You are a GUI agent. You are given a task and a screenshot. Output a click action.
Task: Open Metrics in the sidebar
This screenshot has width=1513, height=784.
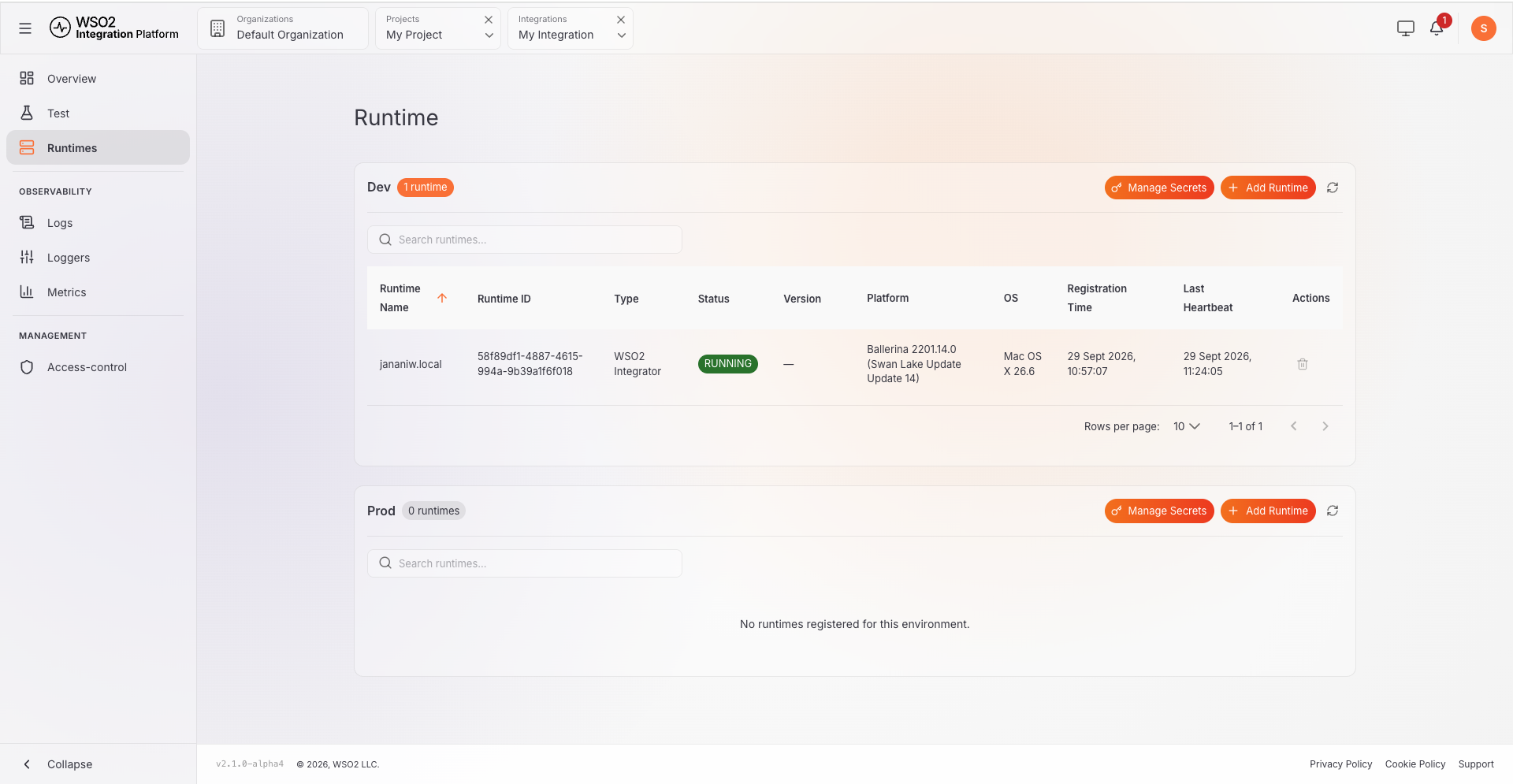pyautogui.click(x=98, y=292)
